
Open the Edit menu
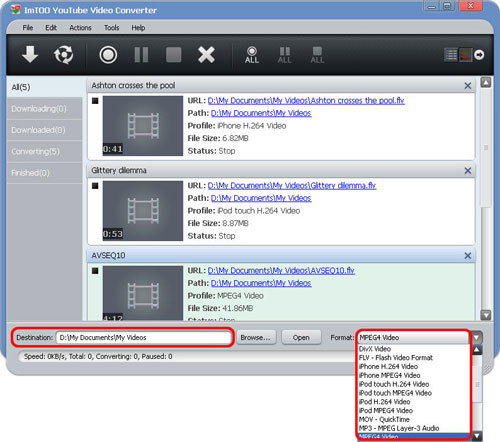tap(51, 28)
